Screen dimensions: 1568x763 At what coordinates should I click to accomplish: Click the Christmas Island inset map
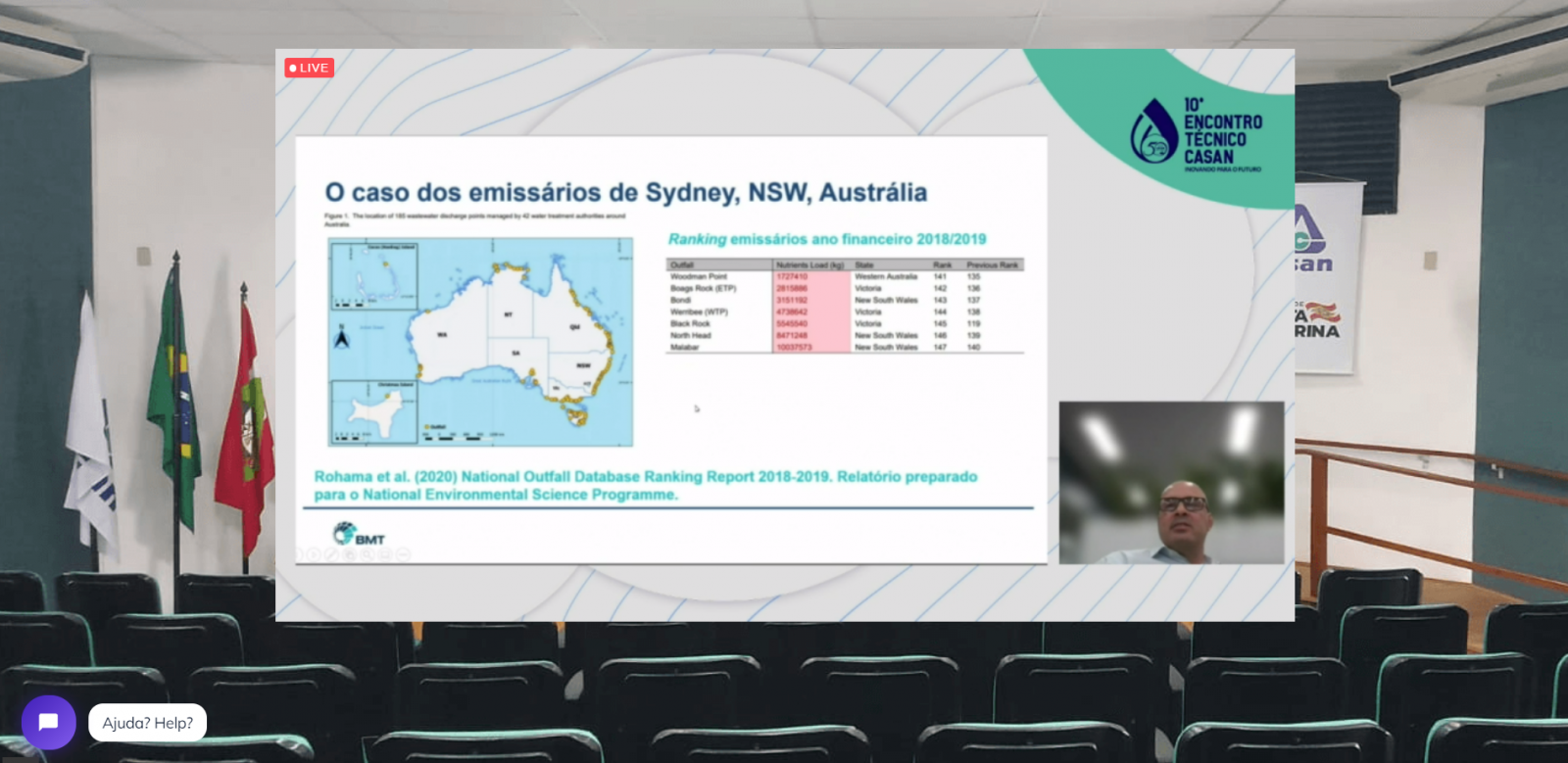pos(374,412)
